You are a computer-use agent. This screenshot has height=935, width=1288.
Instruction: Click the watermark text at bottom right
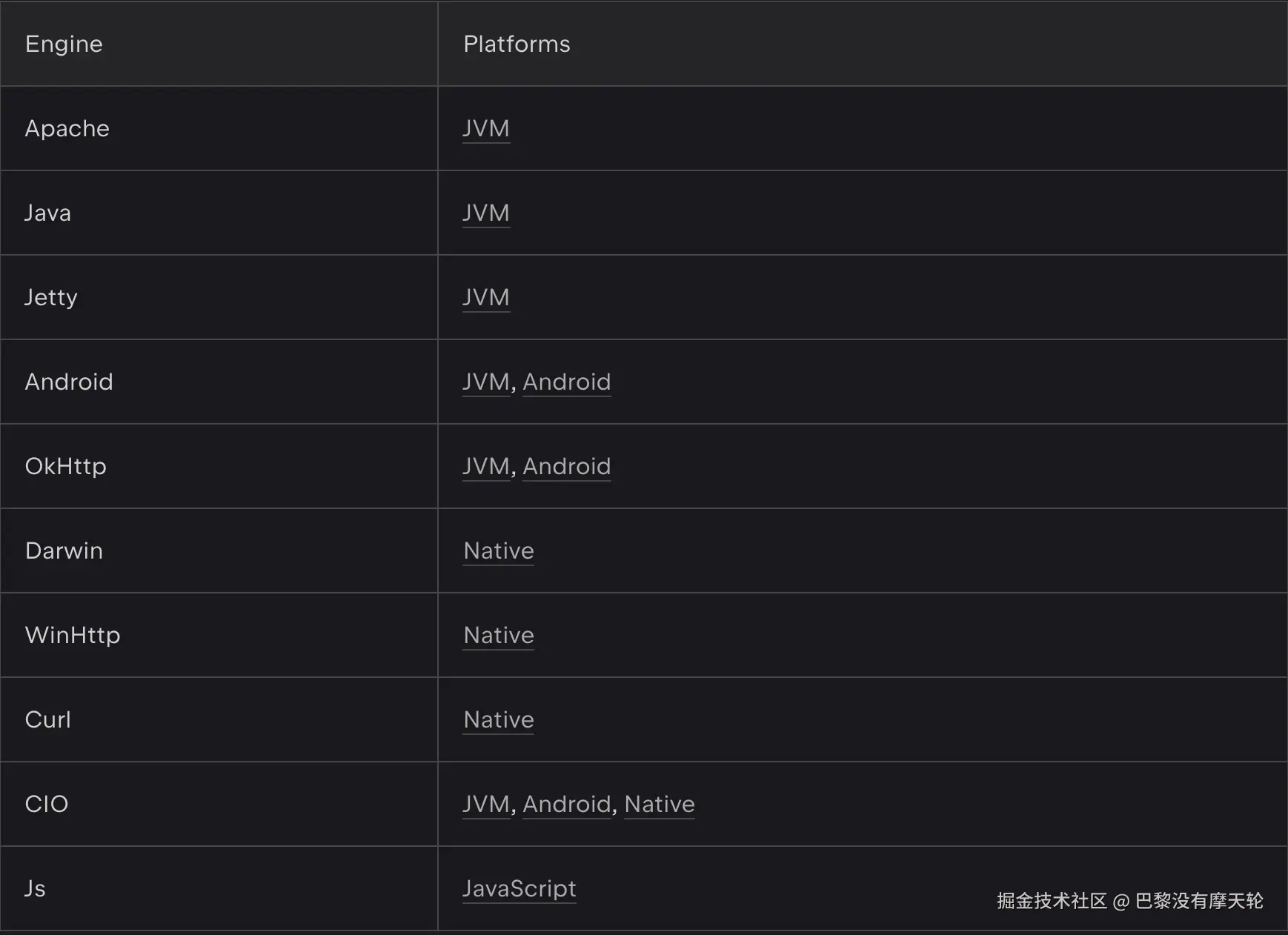[1129, 901]
